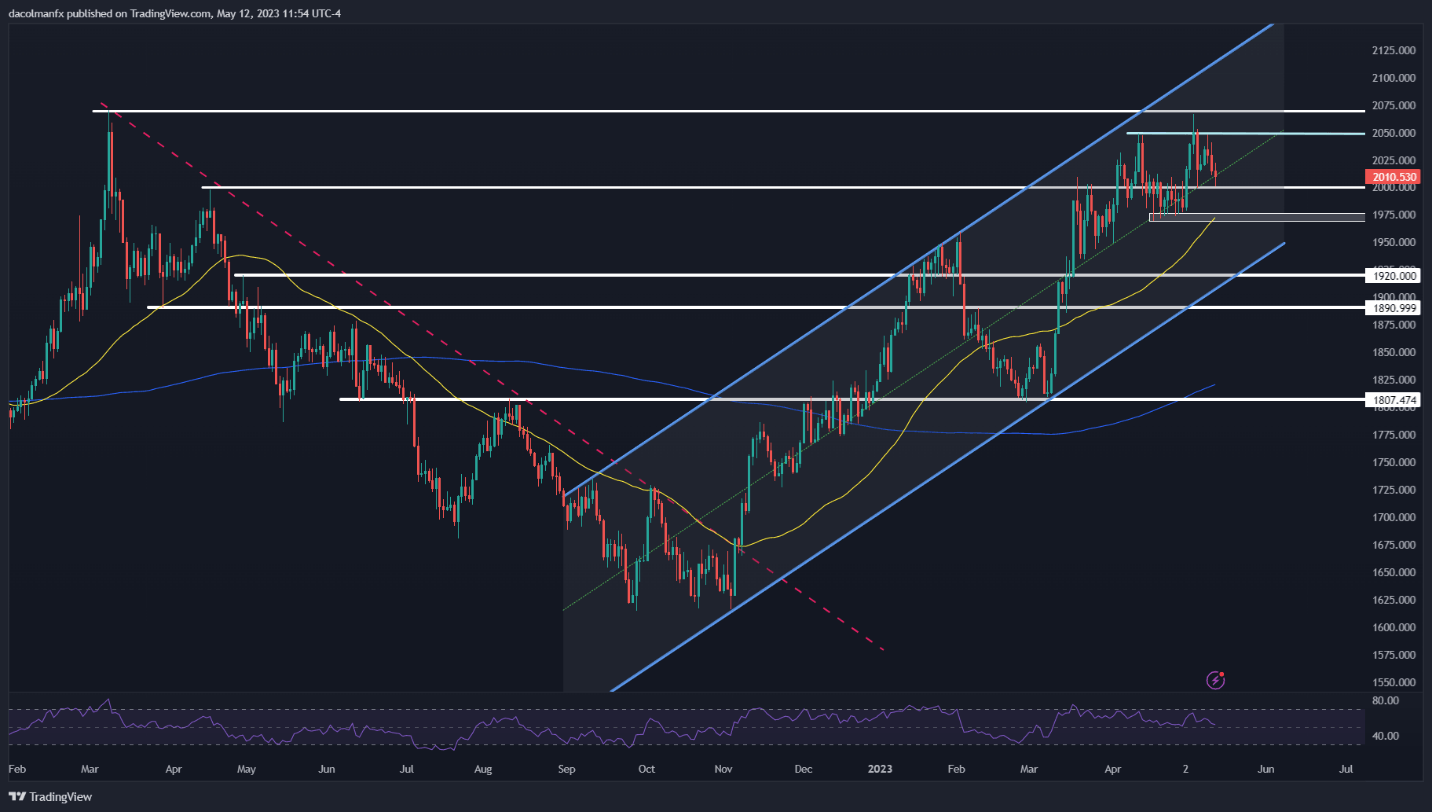
Task: Click the 1725.000 price axis label
Action: (x=1396, y=490)
